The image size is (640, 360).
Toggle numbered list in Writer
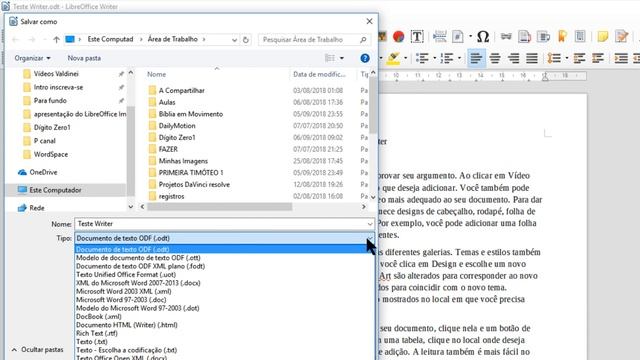click(447, 58)
